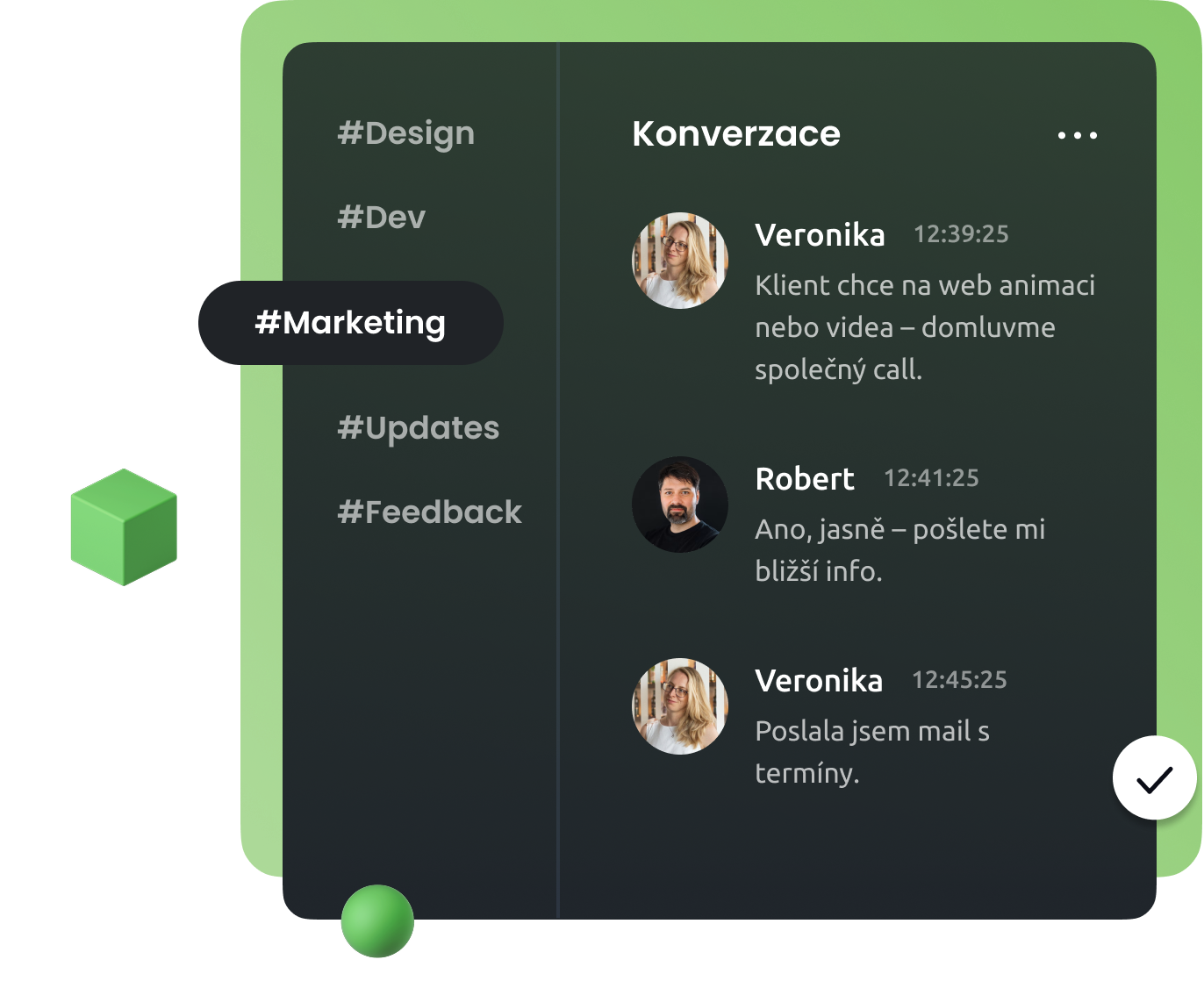Image resolution: width=1204 pixels, height=981 pixels.
Task: Open Veronika's avatar on the 12:39:25 message
Action: point(680,260)
